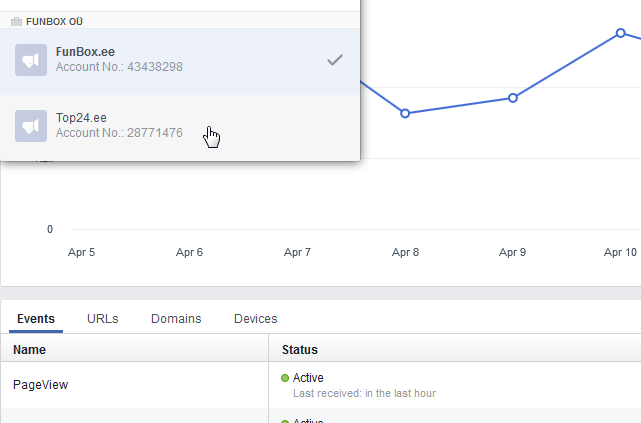Screen dimensions: 641x423
Task: Click the Top24.ee megaphone account icon
Action: (x=32, y=125)
